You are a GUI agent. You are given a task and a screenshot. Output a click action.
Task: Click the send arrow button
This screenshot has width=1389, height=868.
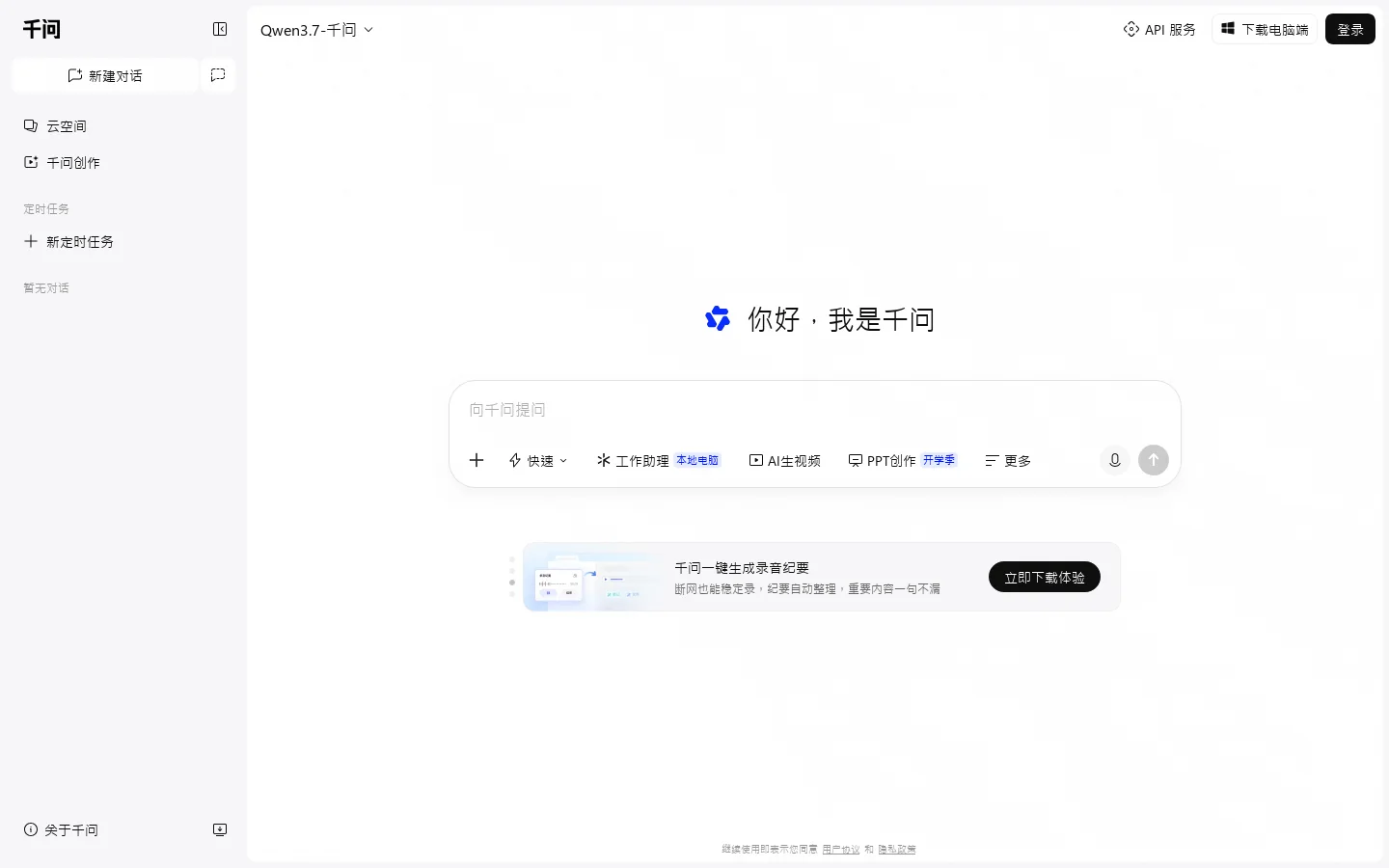pyautogui.click(x=1154, y=460)
